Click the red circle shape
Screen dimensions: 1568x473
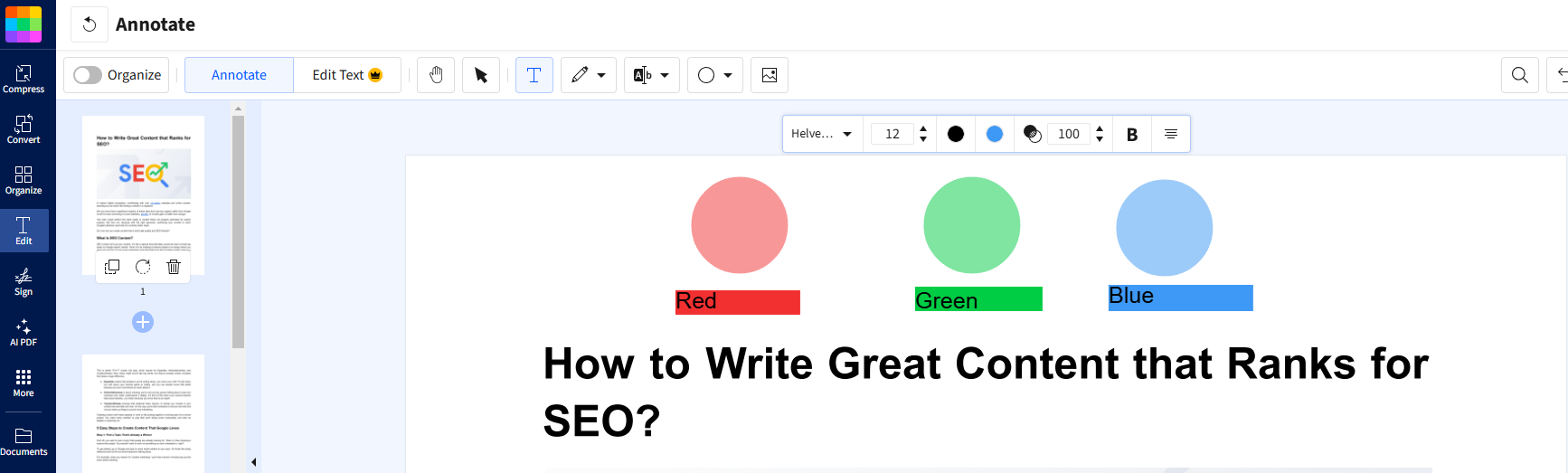pyautogui.click(x=740, y=225)
